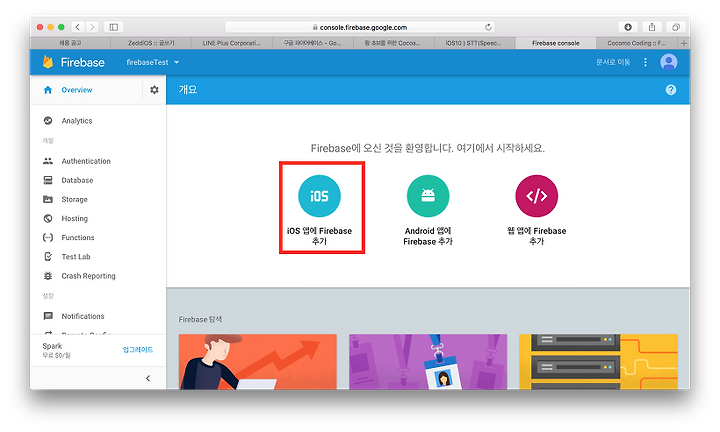Click the Functions brackets icon
Screen dimensions: 720x432
point(48,238)
